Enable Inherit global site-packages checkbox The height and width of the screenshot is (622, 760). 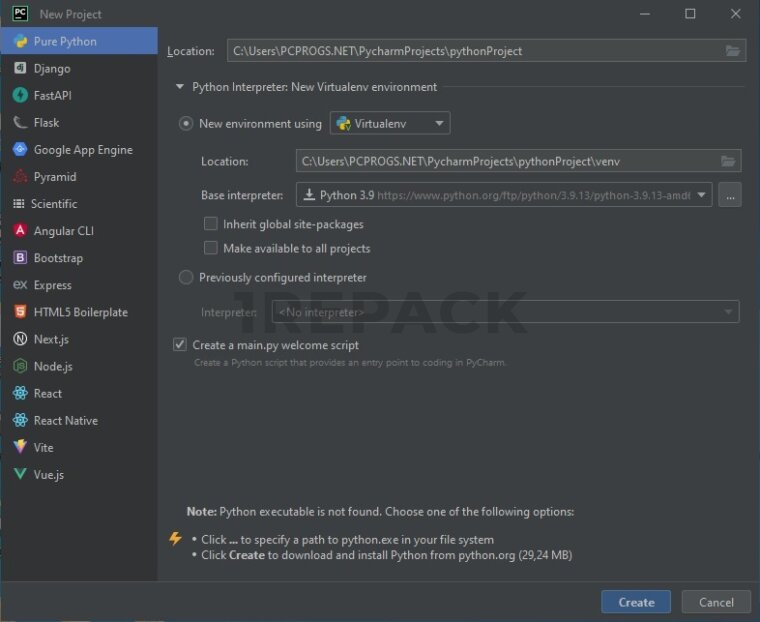pyautogui.click(x=211, y=225)
